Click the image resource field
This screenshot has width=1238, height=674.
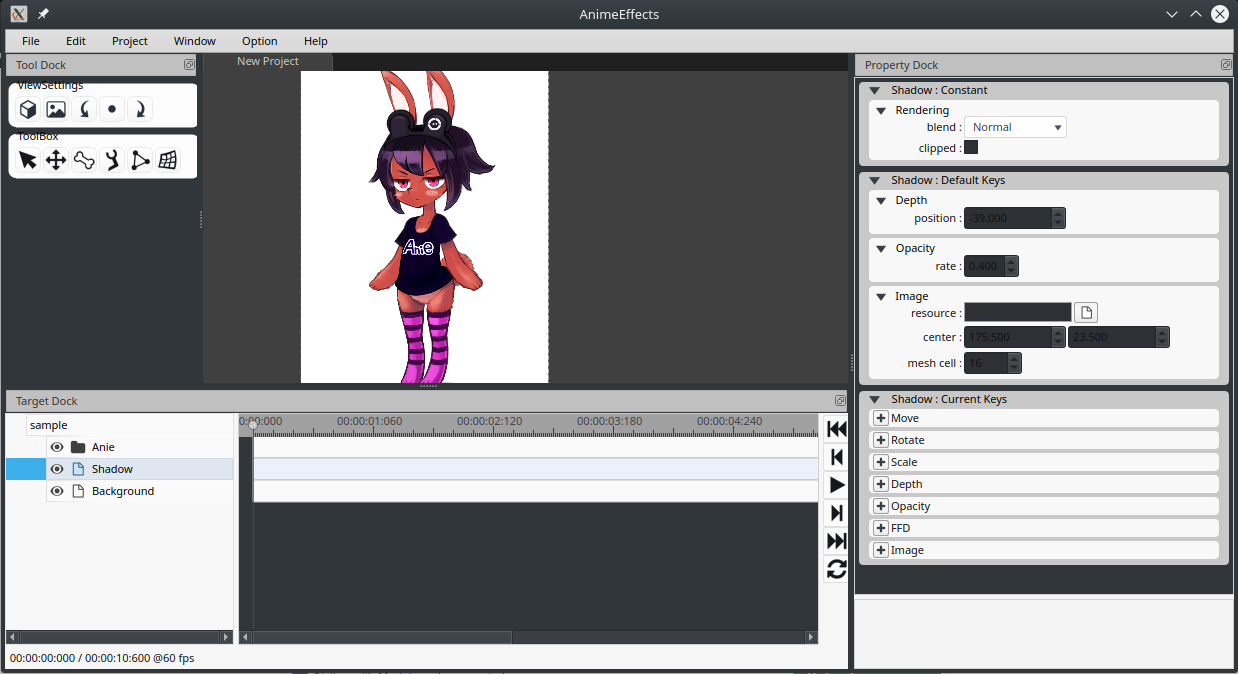coord(1018,313)
